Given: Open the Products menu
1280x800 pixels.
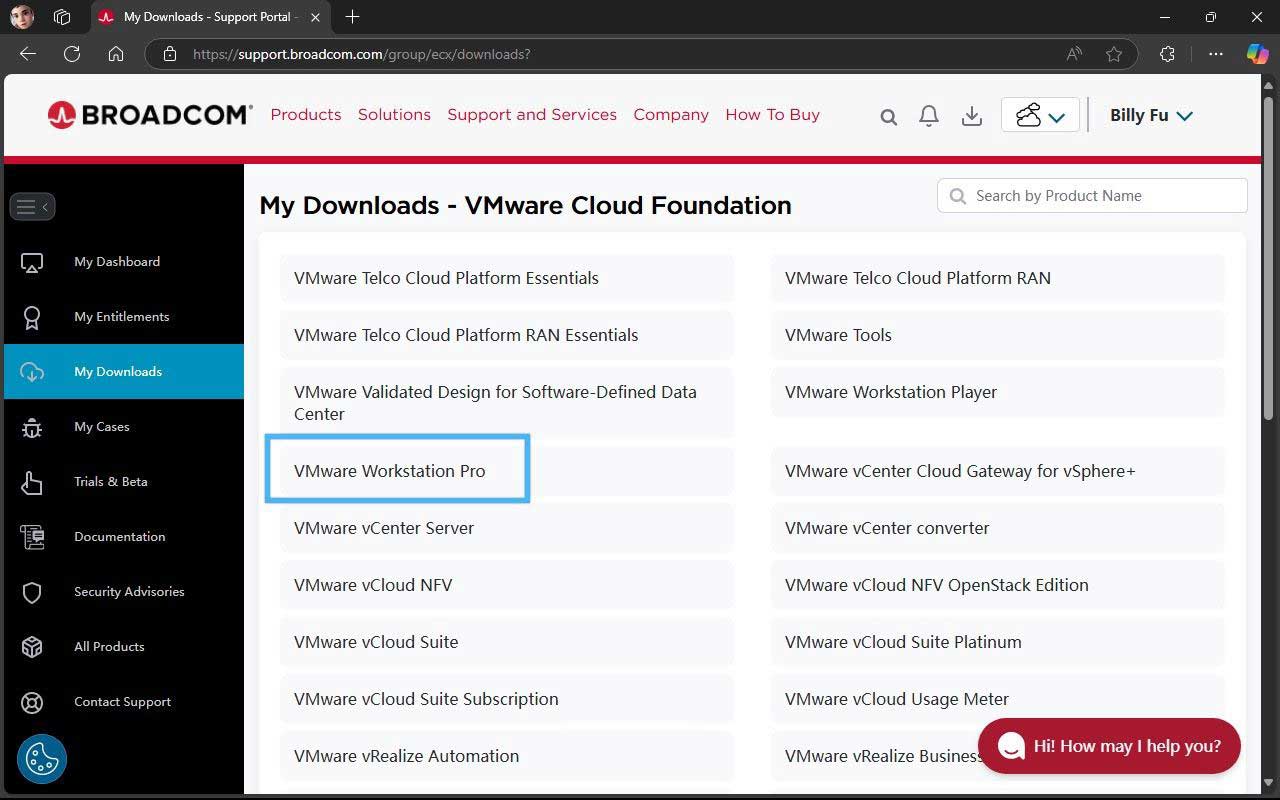Looking at the screenshot, I should tap(305, 114).
